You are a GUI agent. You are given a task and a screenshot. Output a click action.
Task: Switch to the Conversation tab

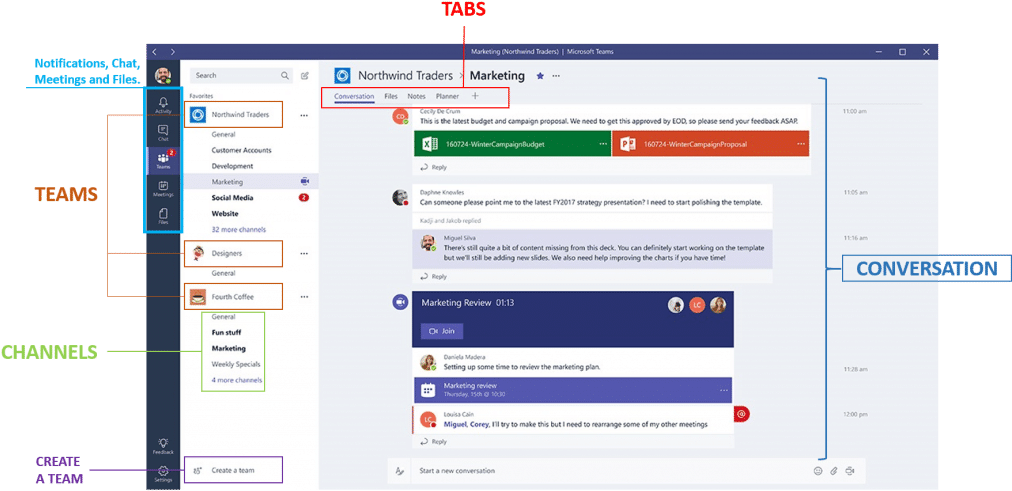coord(354,97)
